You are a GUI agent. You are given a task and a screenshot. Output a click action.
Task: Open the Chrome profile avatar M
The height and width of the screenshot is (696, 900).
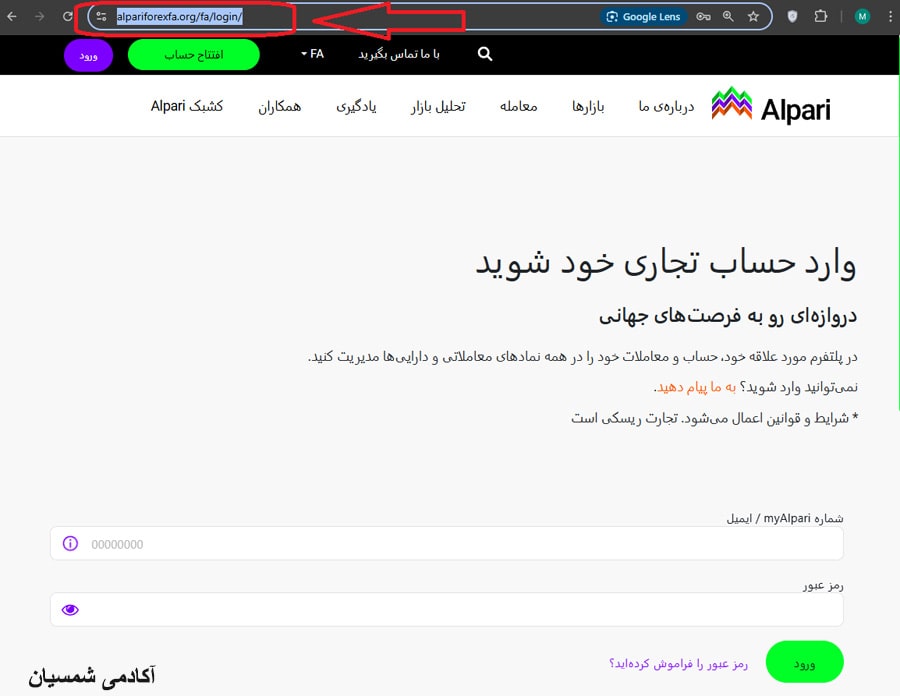862,17
